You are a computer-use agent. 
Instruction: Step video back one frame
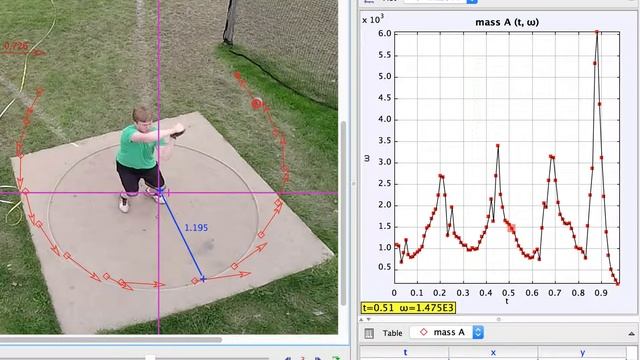(288, 358)
